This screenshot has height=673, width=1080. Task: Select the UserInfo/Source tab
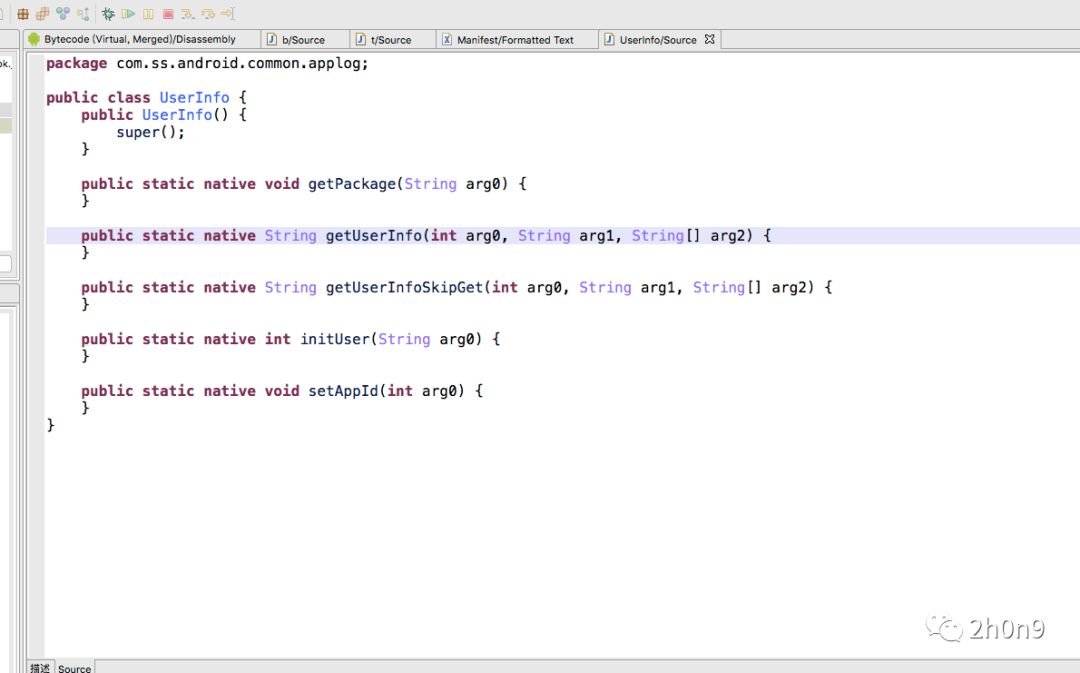[658, 40]
